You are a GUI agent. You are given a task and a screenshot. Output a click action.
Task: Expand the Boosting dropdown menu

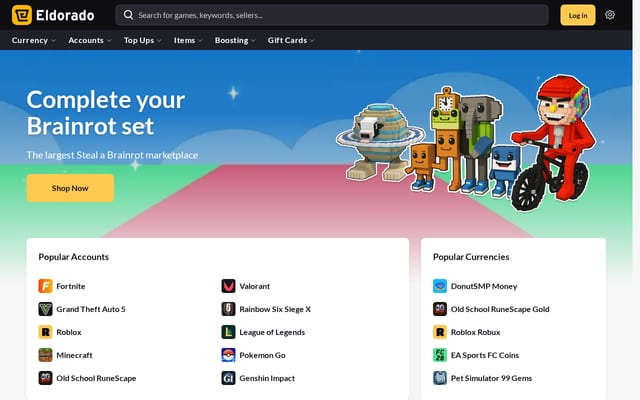click(235, 40)
